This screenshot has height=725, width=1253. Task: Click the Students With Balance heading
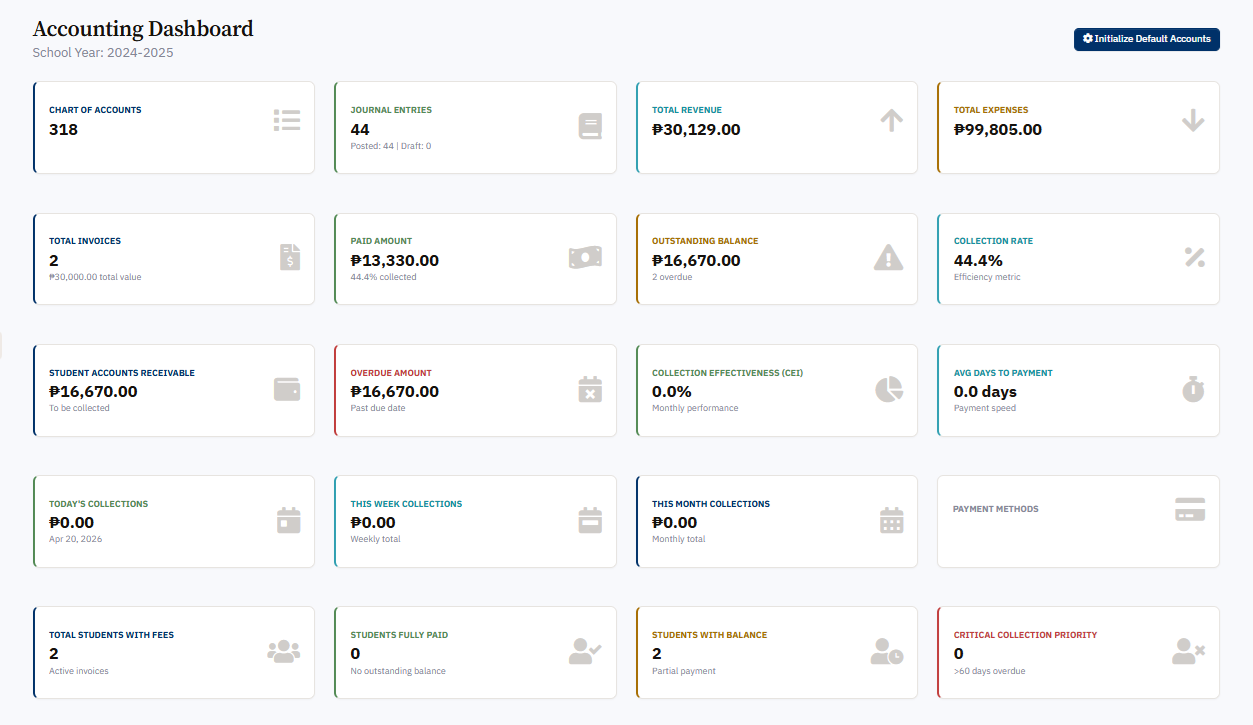pos(709,635)
